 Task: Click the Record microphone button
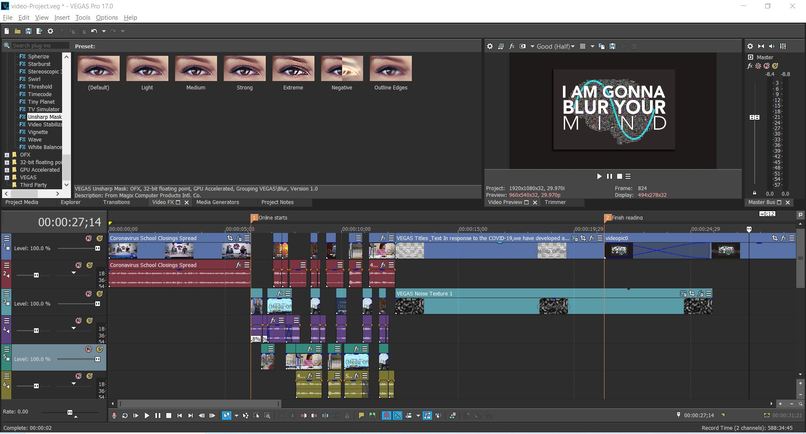(x=114, y=415)
